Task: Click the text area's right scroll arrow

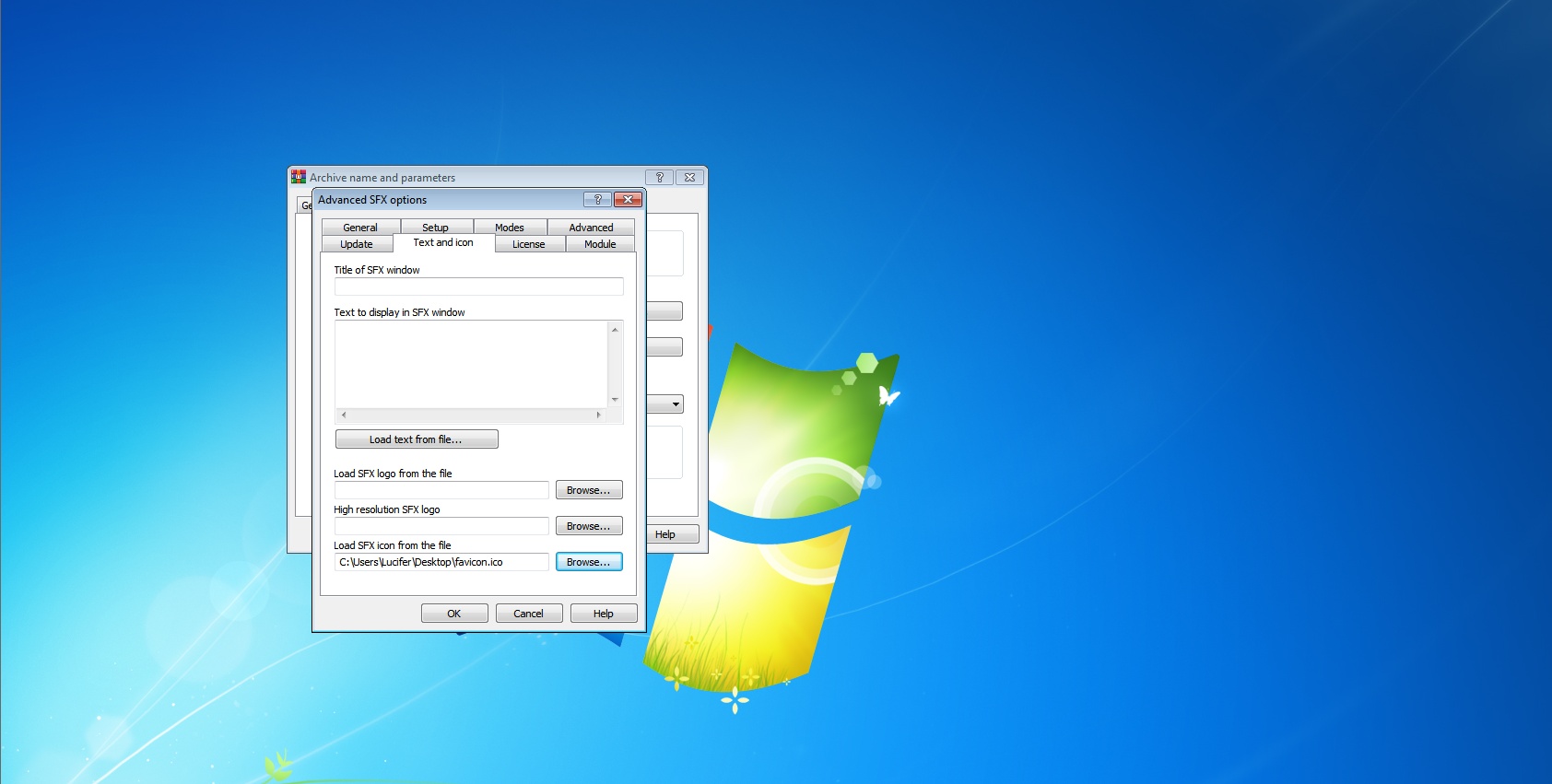Action: (599, 415)
